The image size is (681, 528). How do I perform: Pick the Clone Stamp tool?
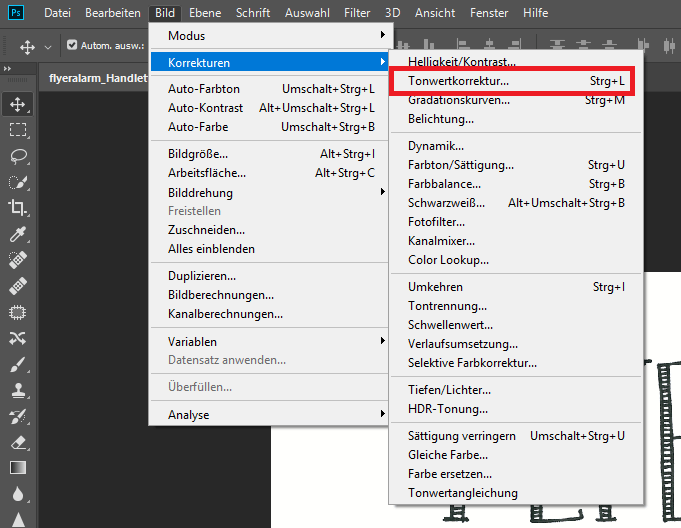(x=18, y=390)
